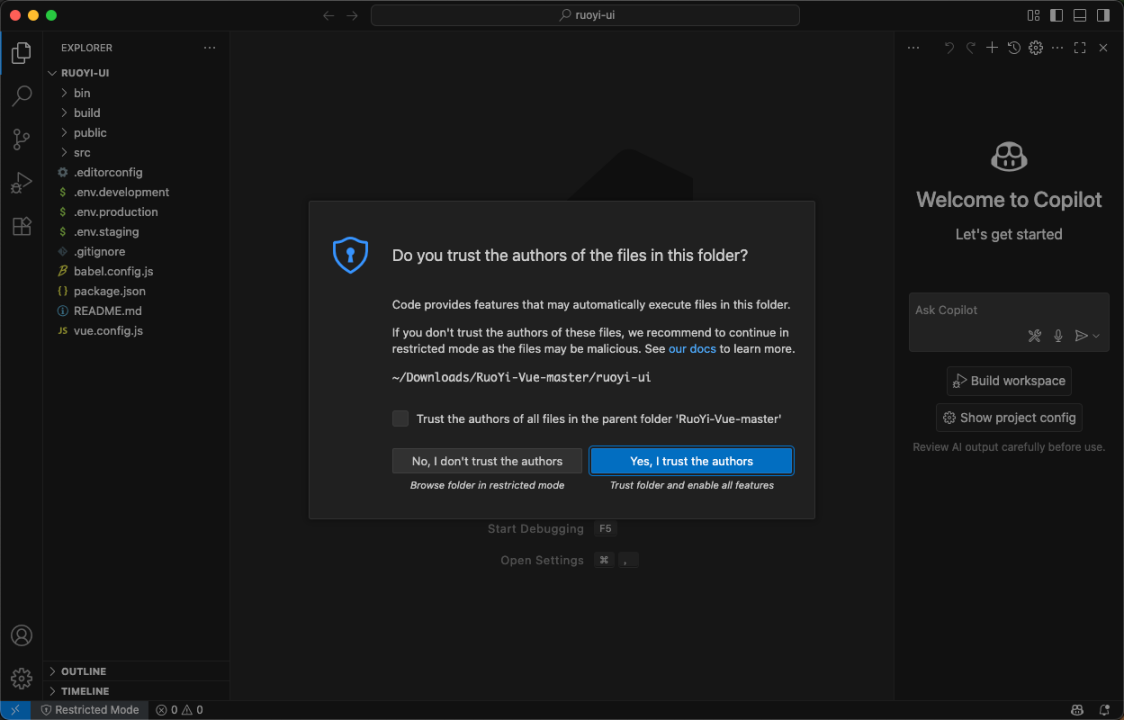Open the .editorconfig file

(x=136, y=172)
